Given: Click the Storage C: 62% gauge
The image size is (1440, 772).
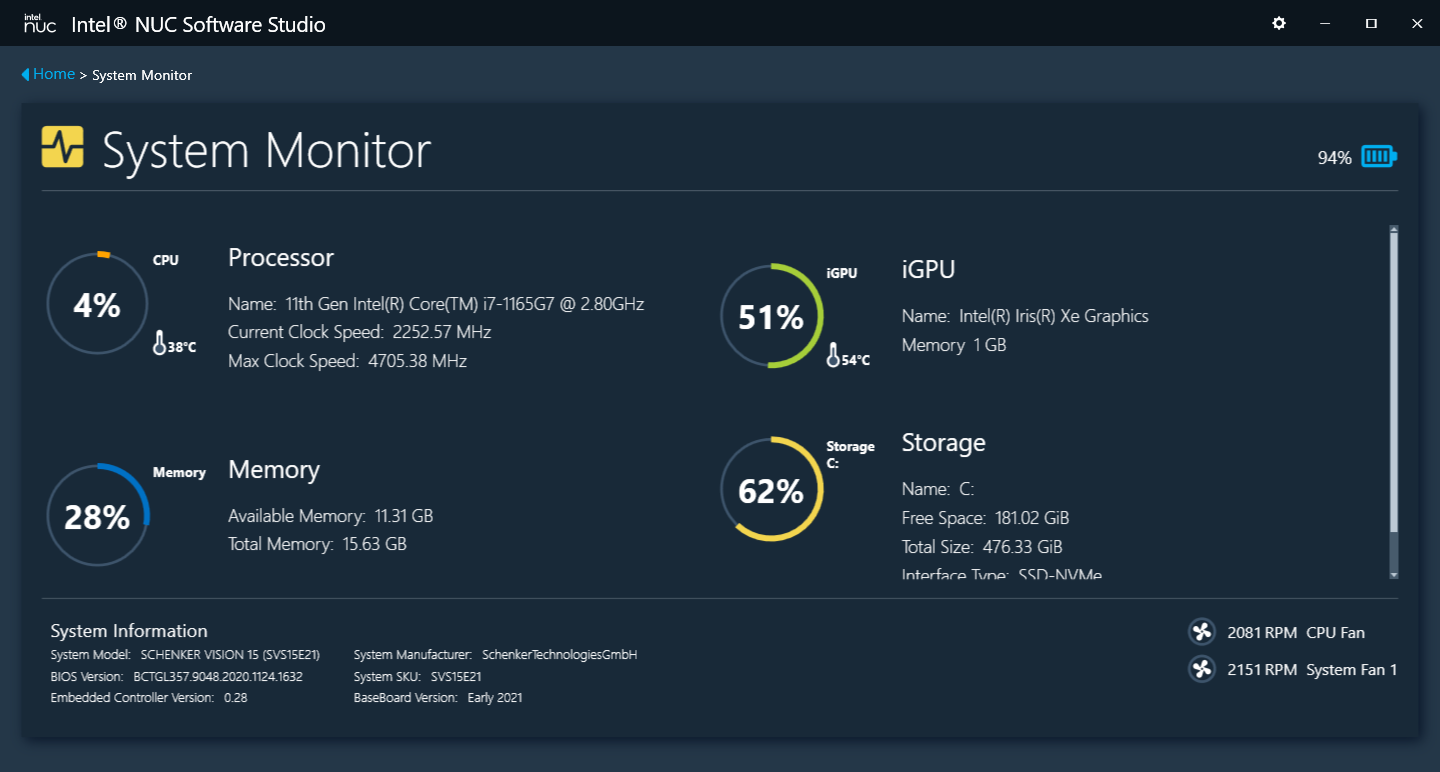Looking at the screenshot, I should pyautogui.click(x=771, y=490).
